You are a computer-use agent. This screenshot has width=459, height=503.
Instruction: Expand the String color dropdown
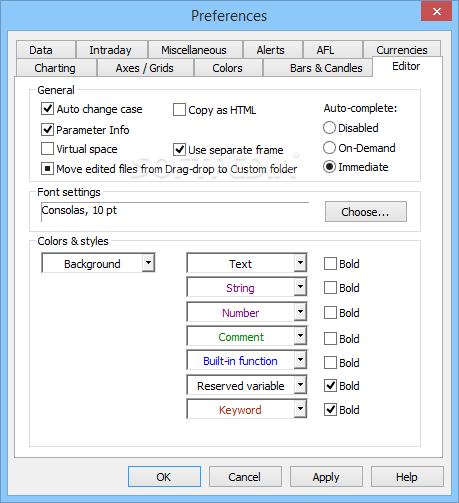pos(247,287)
